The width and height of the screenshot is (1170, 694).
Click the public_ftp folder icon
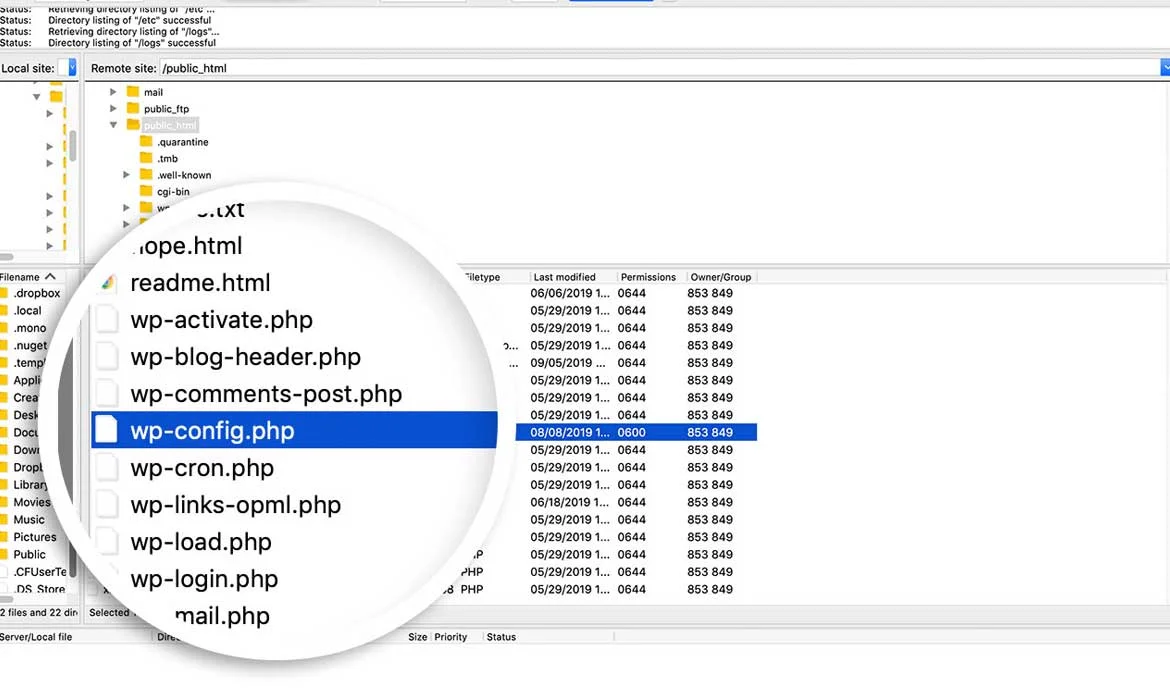132,109
